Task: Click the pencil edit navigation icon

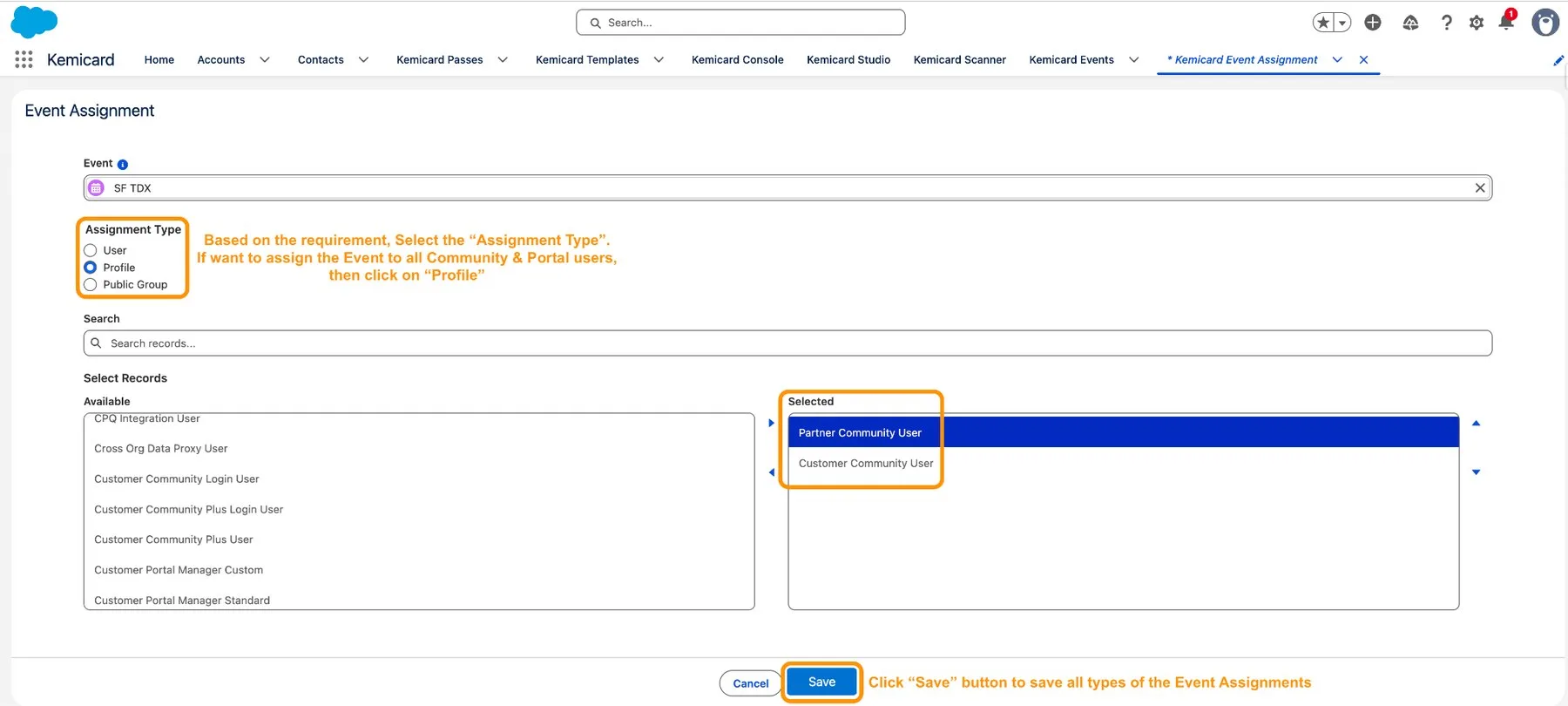Action: click(1558, 60)
